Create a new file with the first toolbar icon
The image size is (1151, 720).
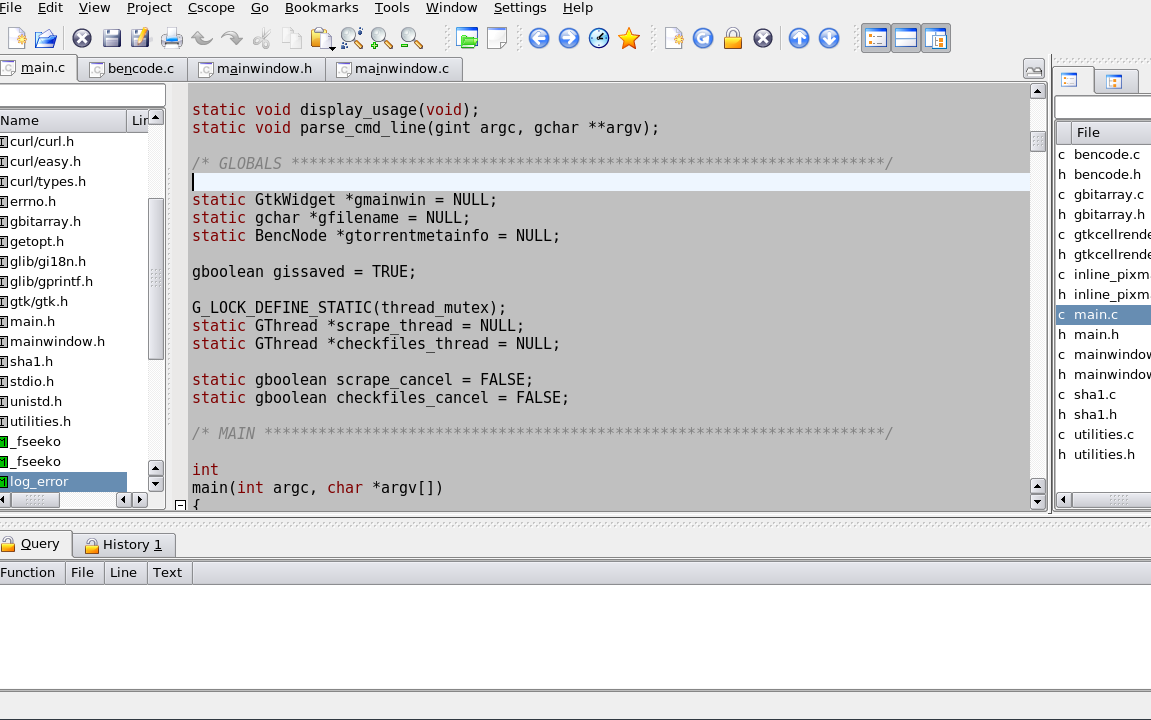[x=17, y=38]
